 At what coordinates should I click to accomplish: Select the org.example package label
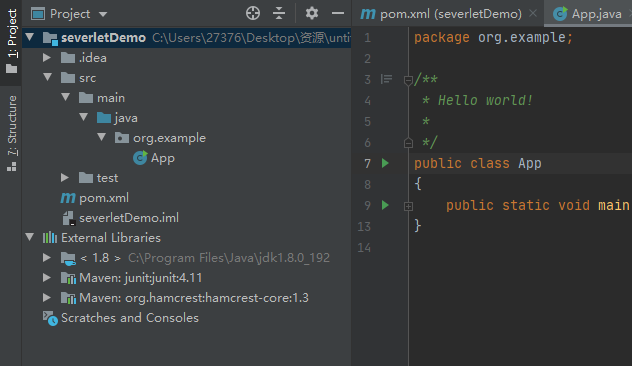(x=169, y=138)
